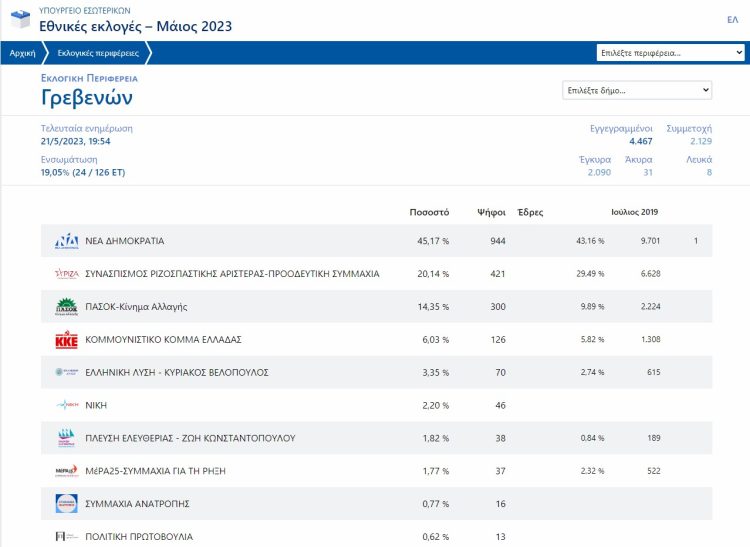
Task: Click the ΠΑΣΟΚ green sun logo
Action: coord(66,306)
